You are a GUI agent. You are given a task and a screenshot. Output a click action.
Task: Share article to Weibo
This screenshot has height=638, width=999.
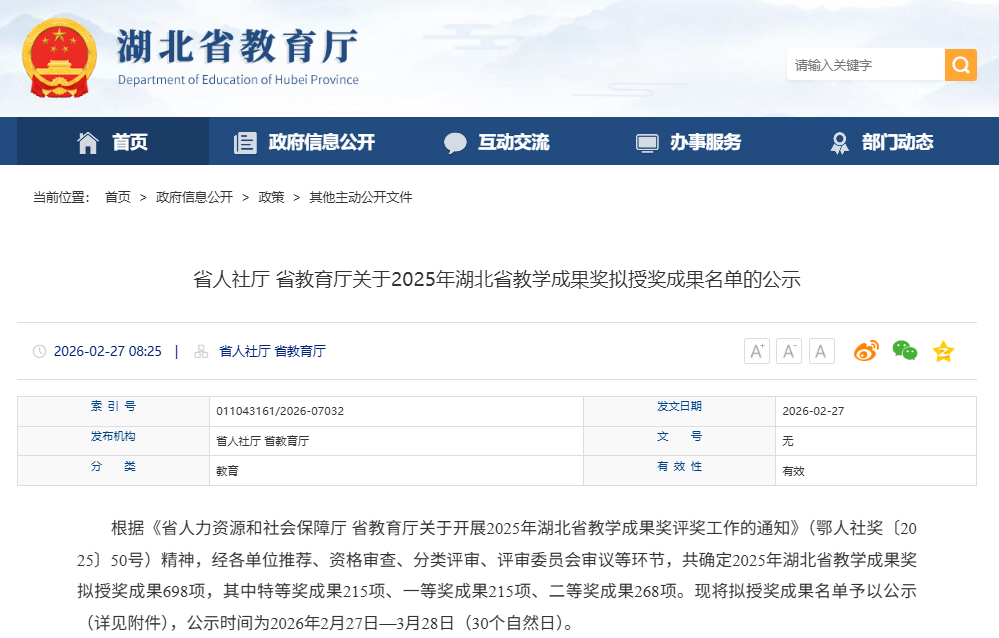pyautogui.click(x=866, y=351)
